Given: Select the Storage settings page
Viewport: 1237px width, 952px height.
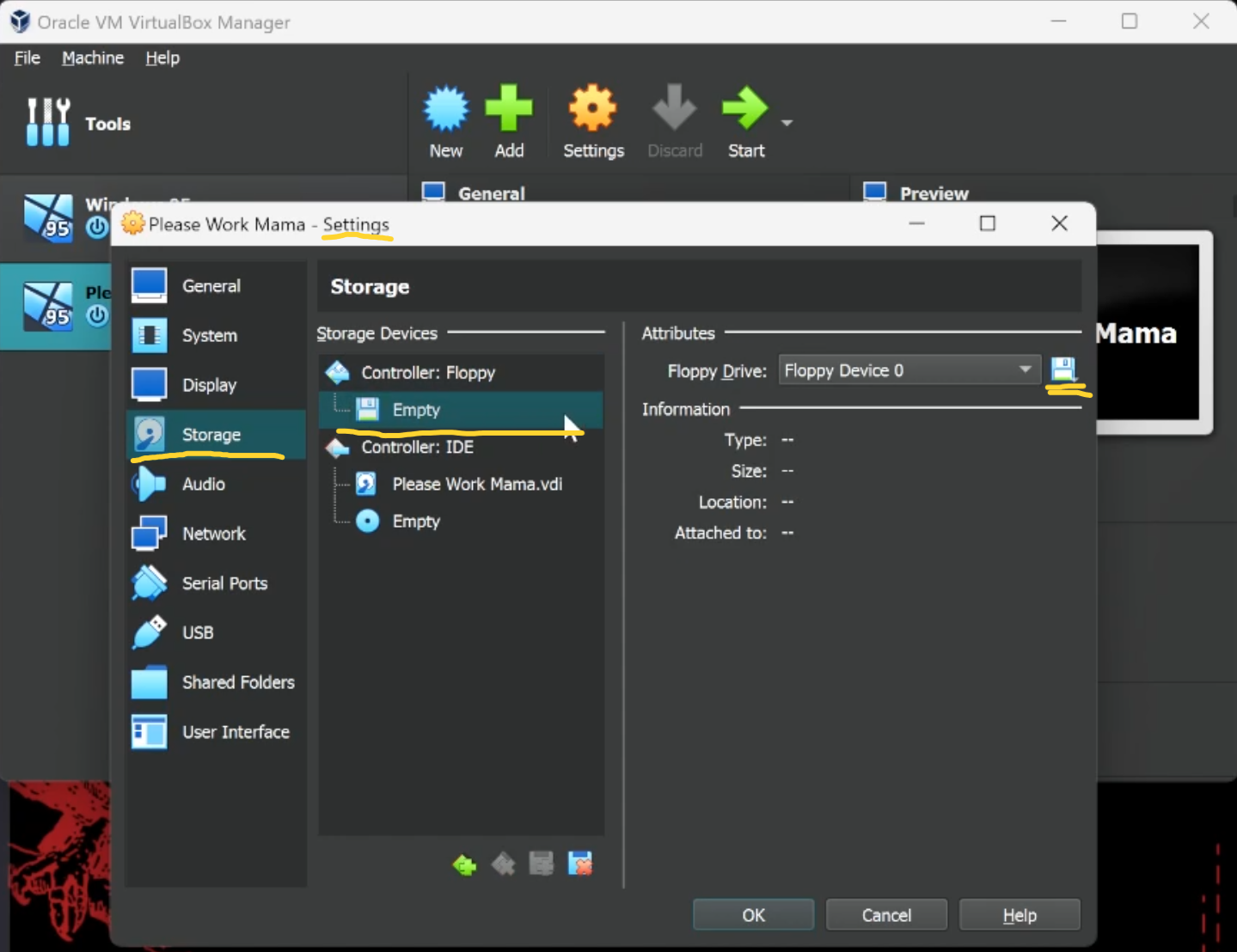Looking at the screenshot, I should click(216, 435).
